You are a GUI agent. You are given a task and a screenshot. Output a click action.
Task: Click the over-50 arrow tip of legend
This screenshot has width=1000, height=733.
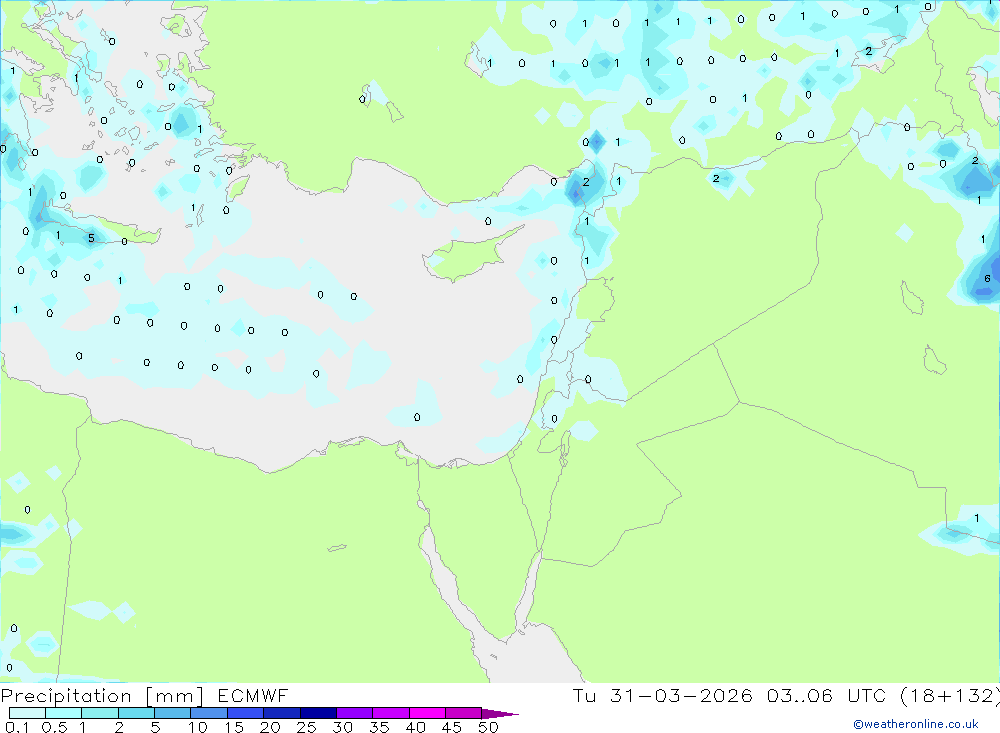click(500, 714)
